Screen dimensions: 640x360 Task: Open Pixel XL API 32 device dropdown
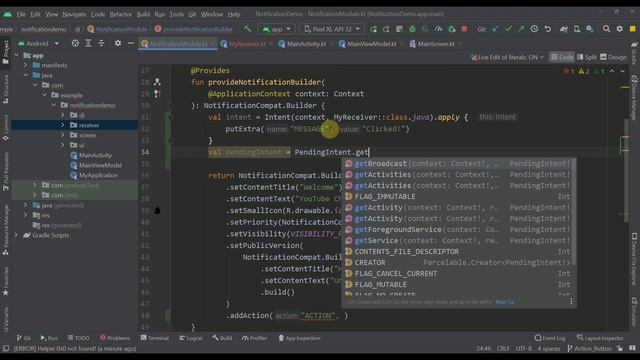332,29
